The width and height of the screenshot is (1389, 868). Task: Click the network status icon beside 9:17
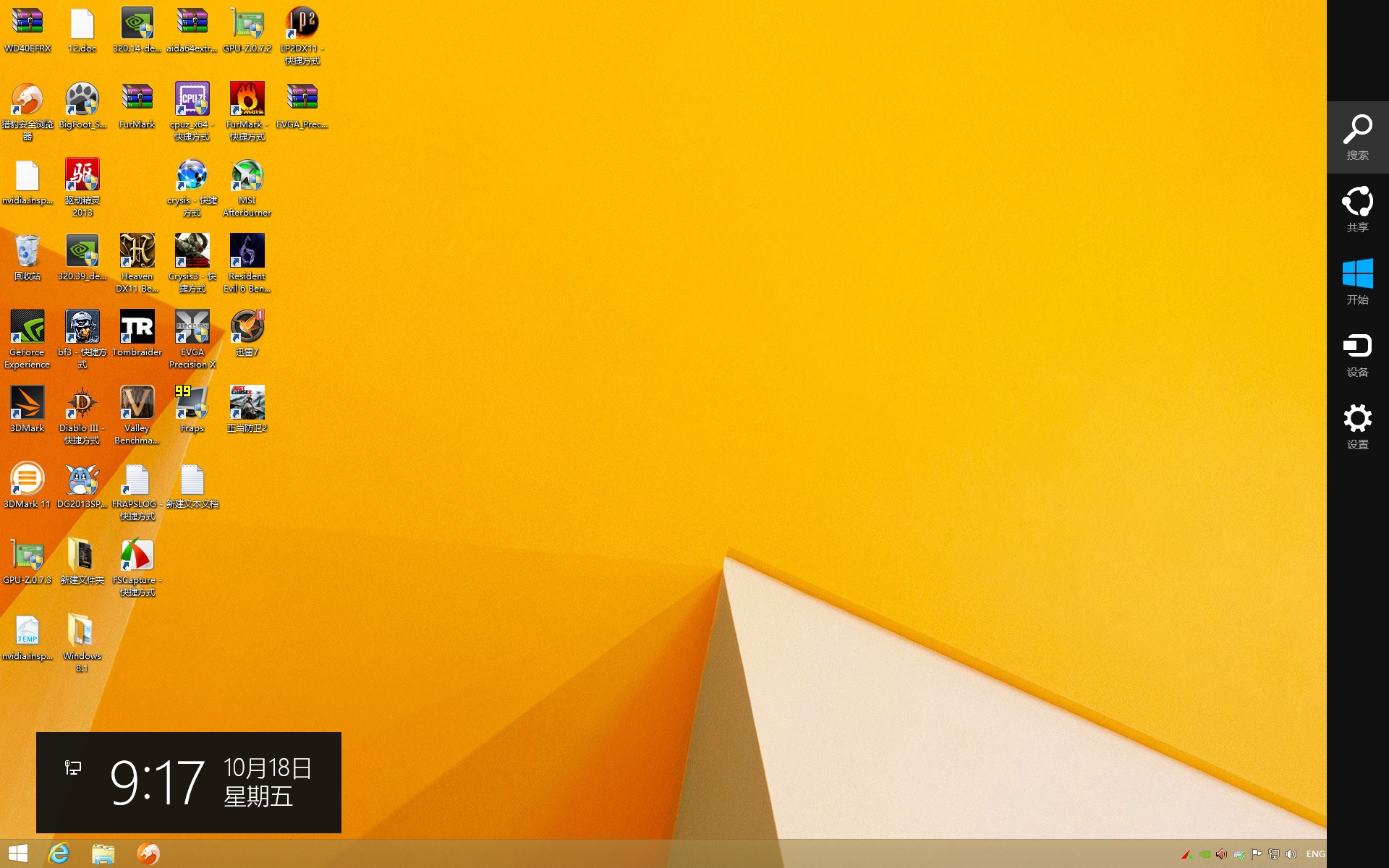coord(73,767)
